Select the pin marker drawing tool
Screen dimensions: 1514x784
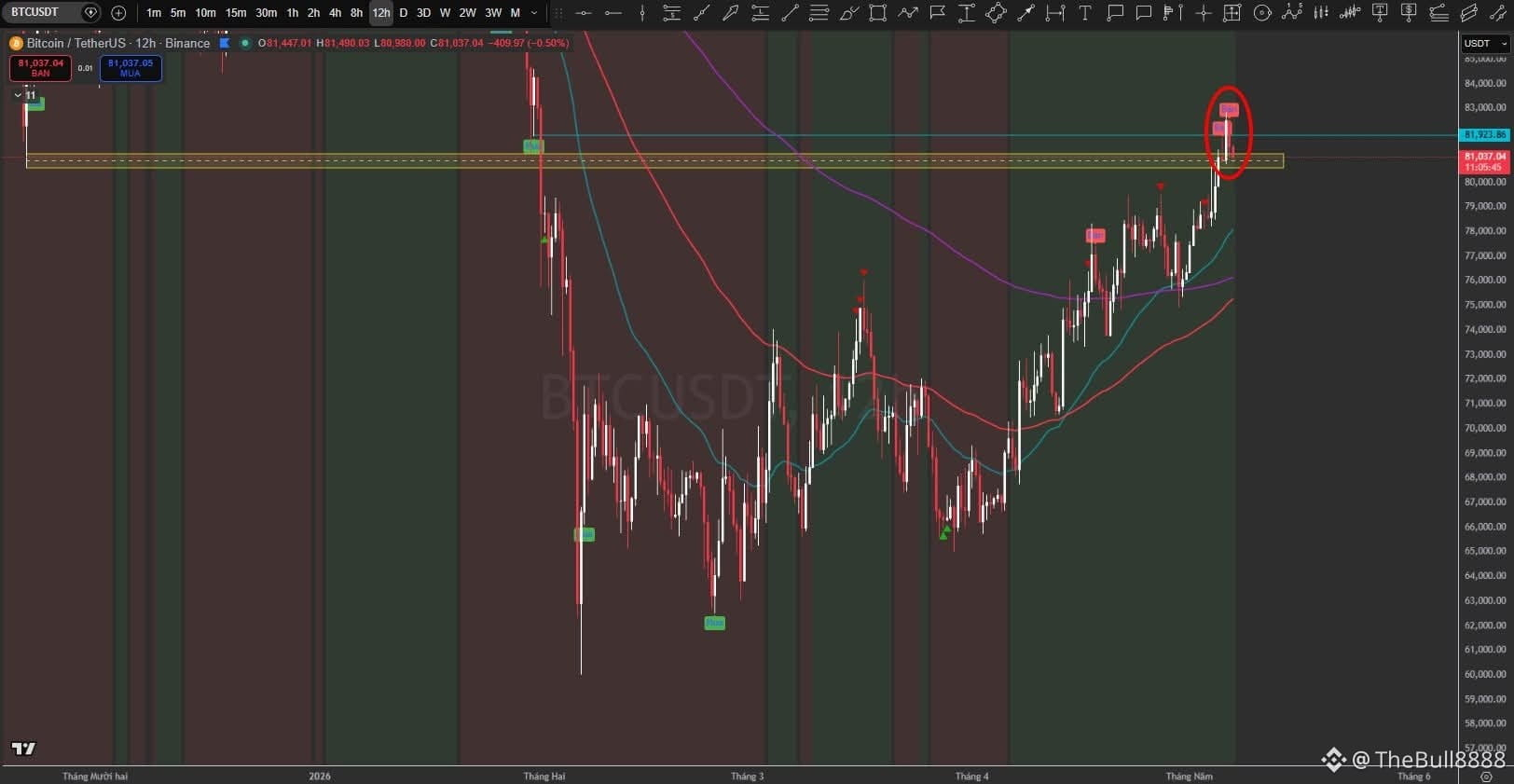click(x=731, y=13)
